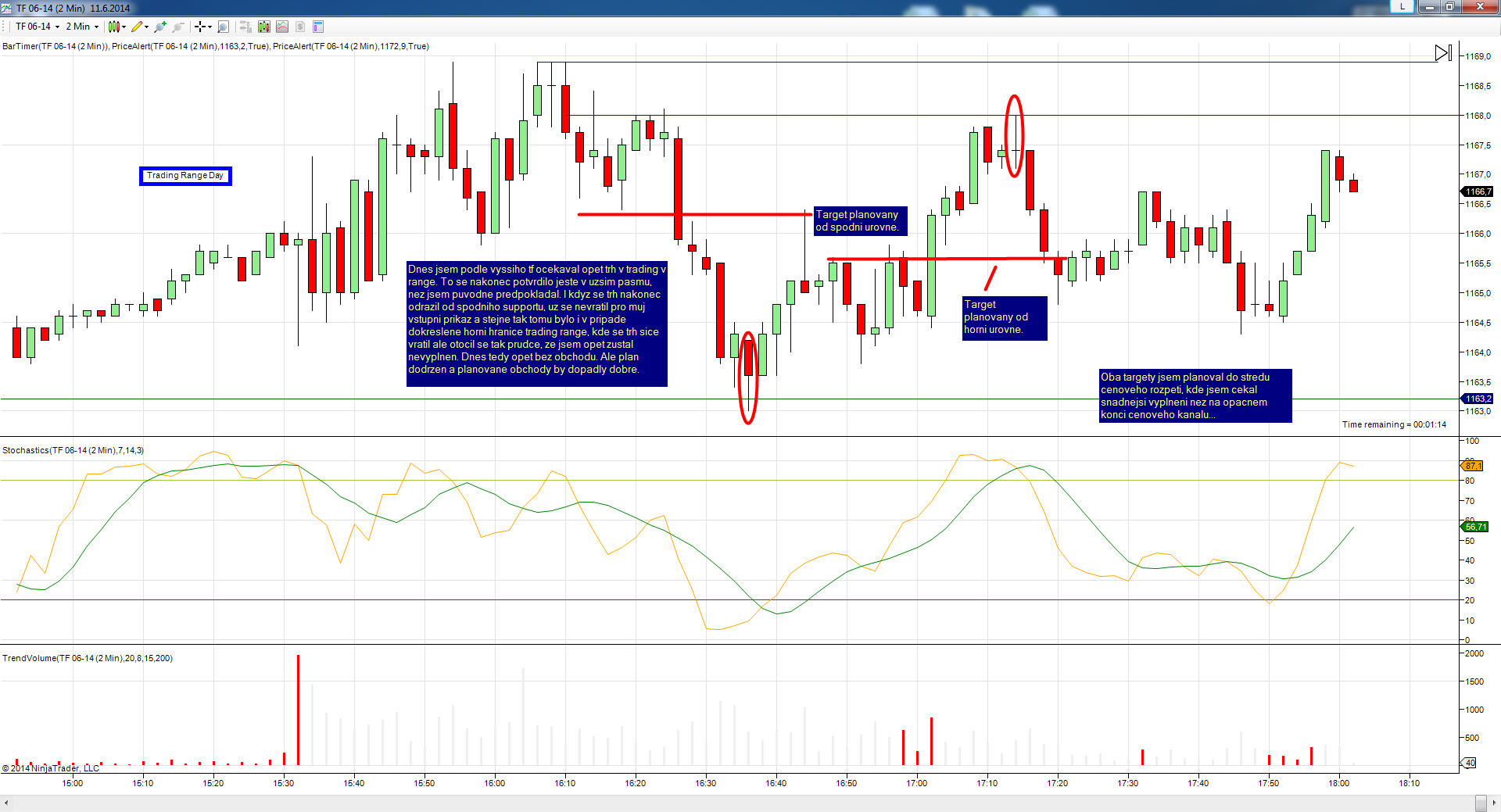1501x812 pixels.
Task: Click the BarTimer and PriceAlert indicator label
Action: [216, 47]
